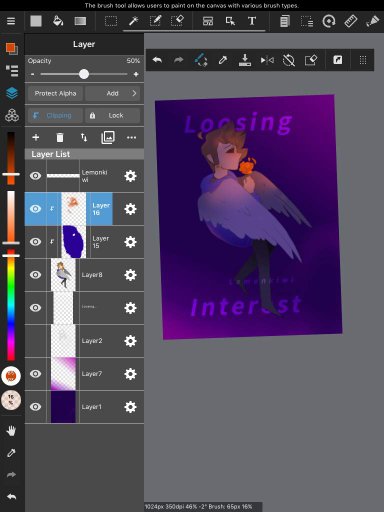Click the Lock layer button

pos(113,115)
